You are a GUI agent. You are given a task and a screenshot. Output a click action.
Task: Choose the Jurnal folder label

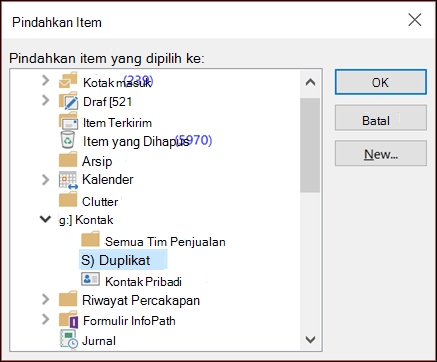tap(99, 341)
